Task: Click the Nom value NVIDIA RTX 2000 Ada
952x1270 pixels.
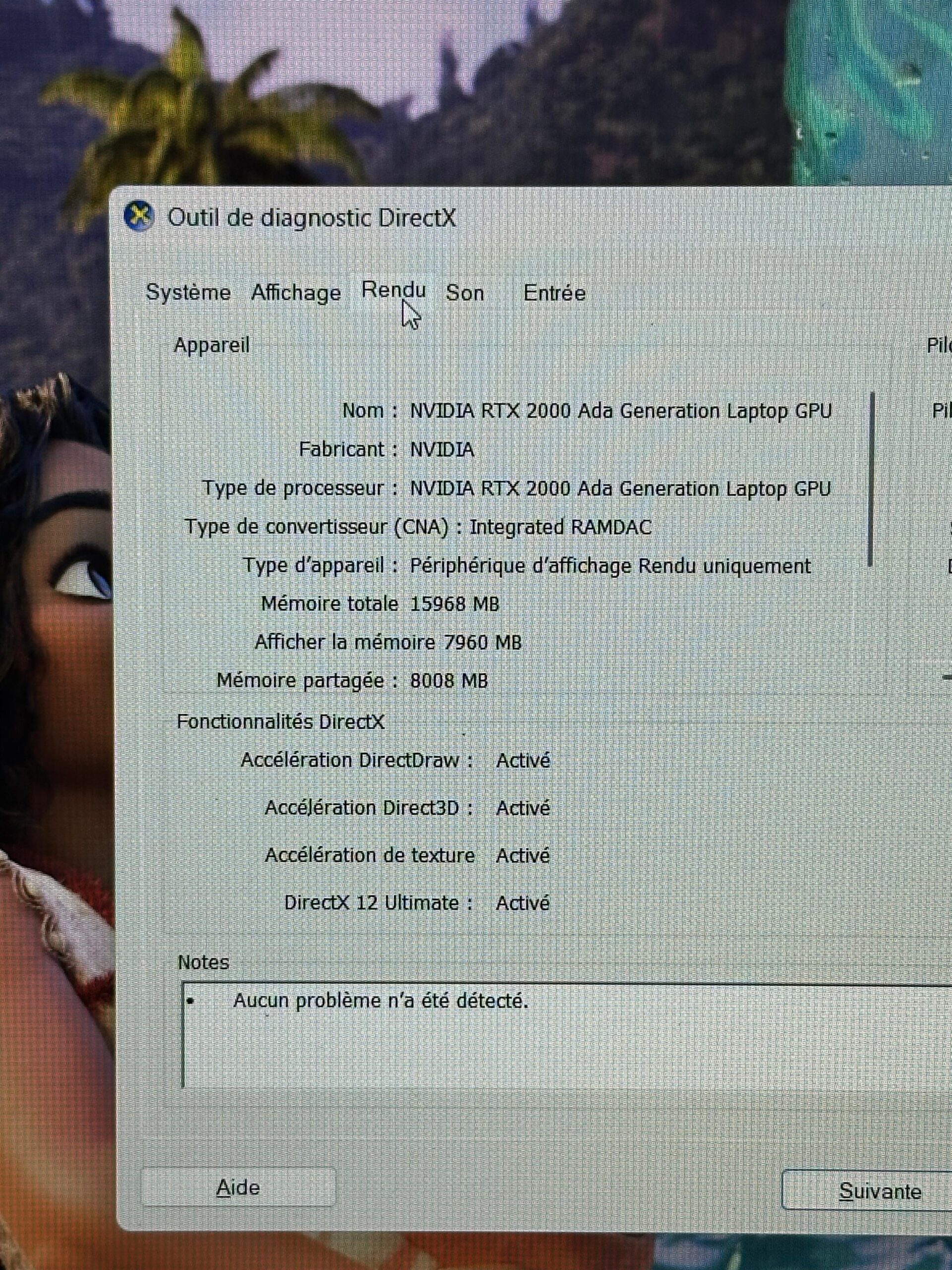Action: [x=621, y=411]
